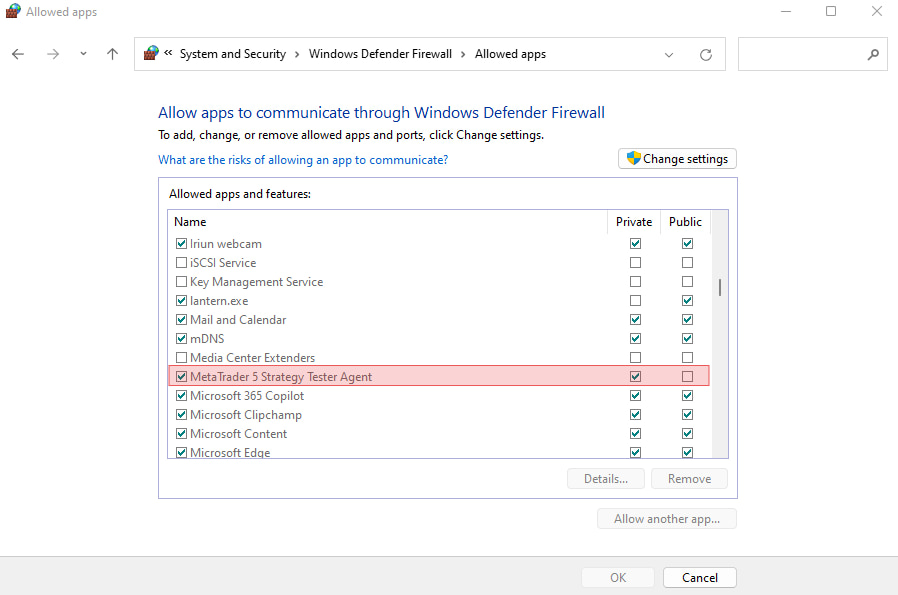Click the search magnifier icon
Image resolution: width=898 pixels, height=595 pixels.
873,54
